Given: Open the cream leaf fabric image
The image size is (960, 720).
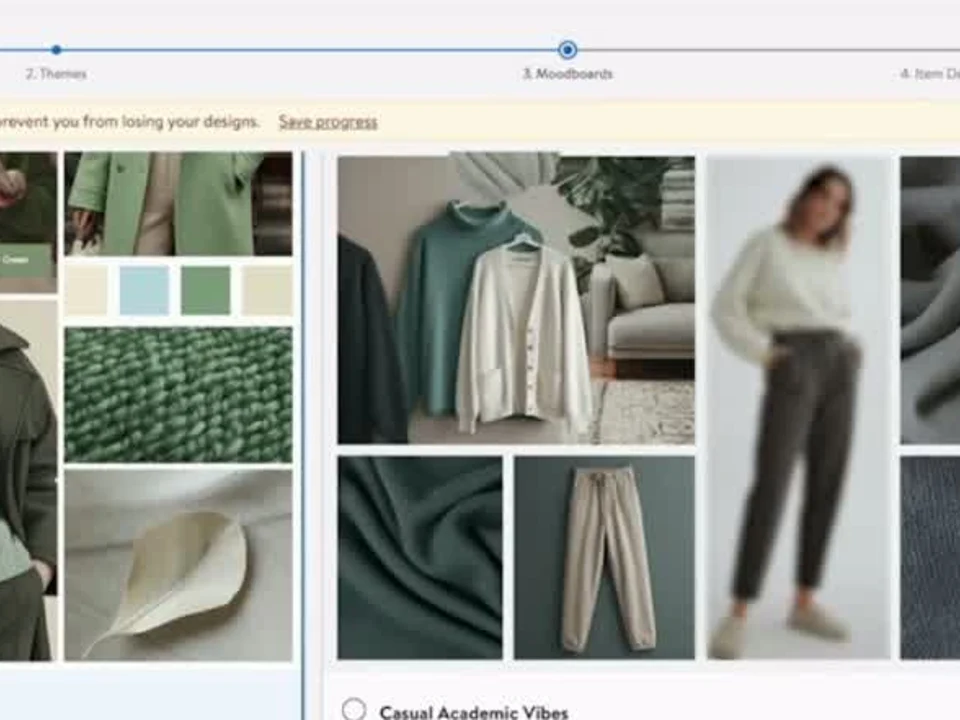Looking at the screenshot, I should (x=178, y=565).
